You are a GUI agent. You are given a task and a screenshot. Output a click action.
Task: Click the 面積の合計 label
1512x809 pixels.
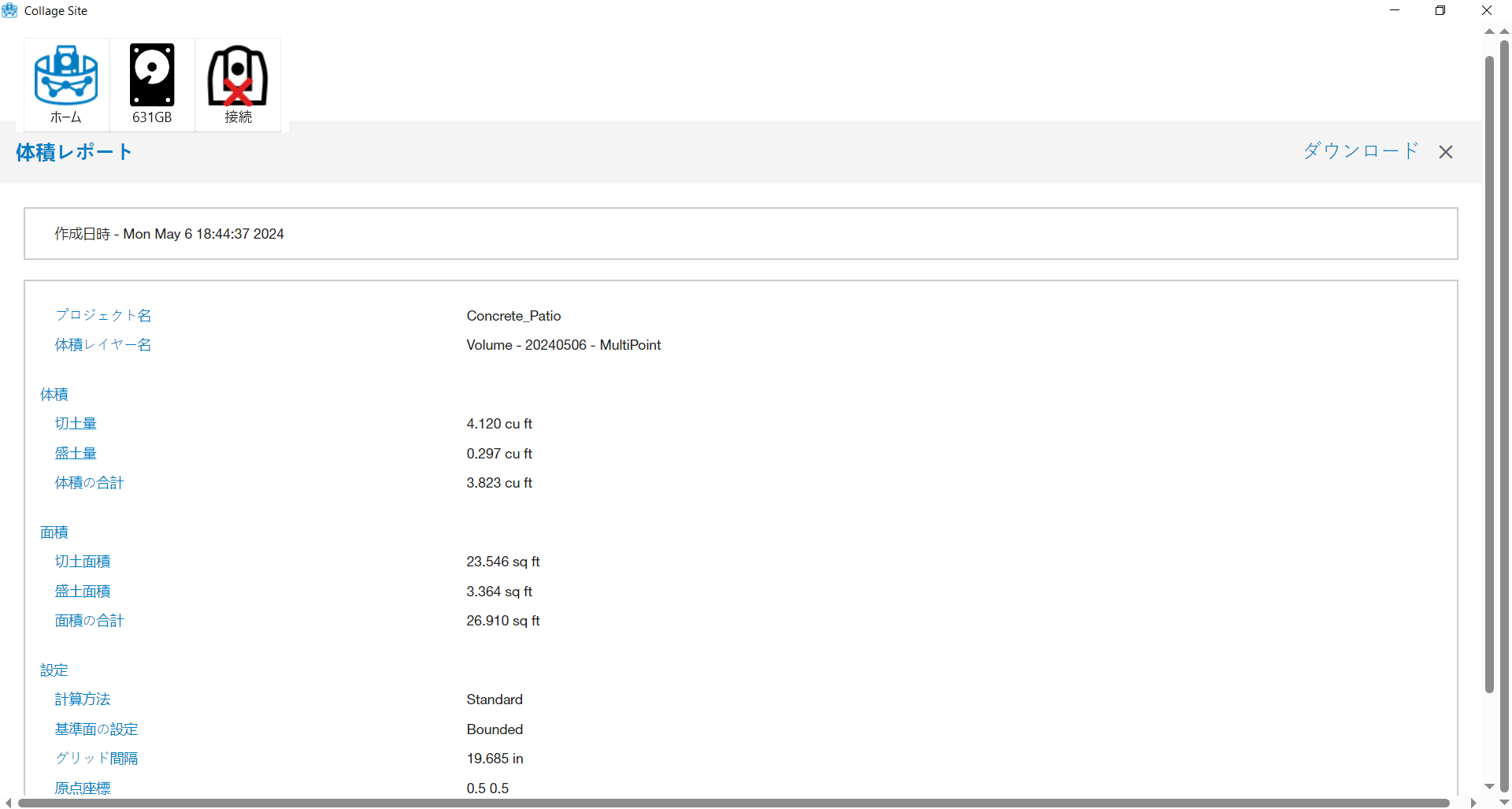89,621
